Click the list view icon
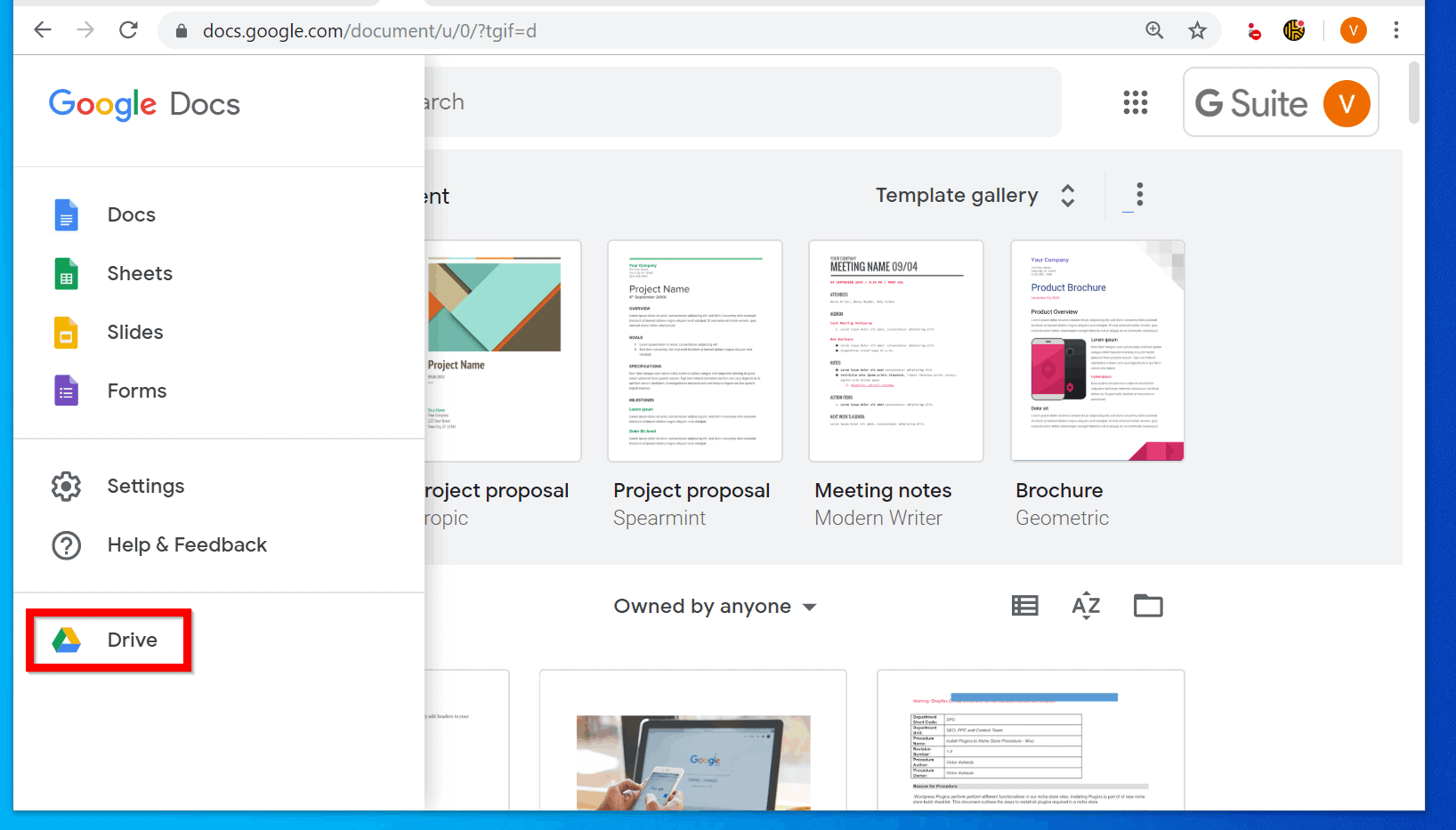This screenshot has height=830, width=1456. click(1024, 606)
